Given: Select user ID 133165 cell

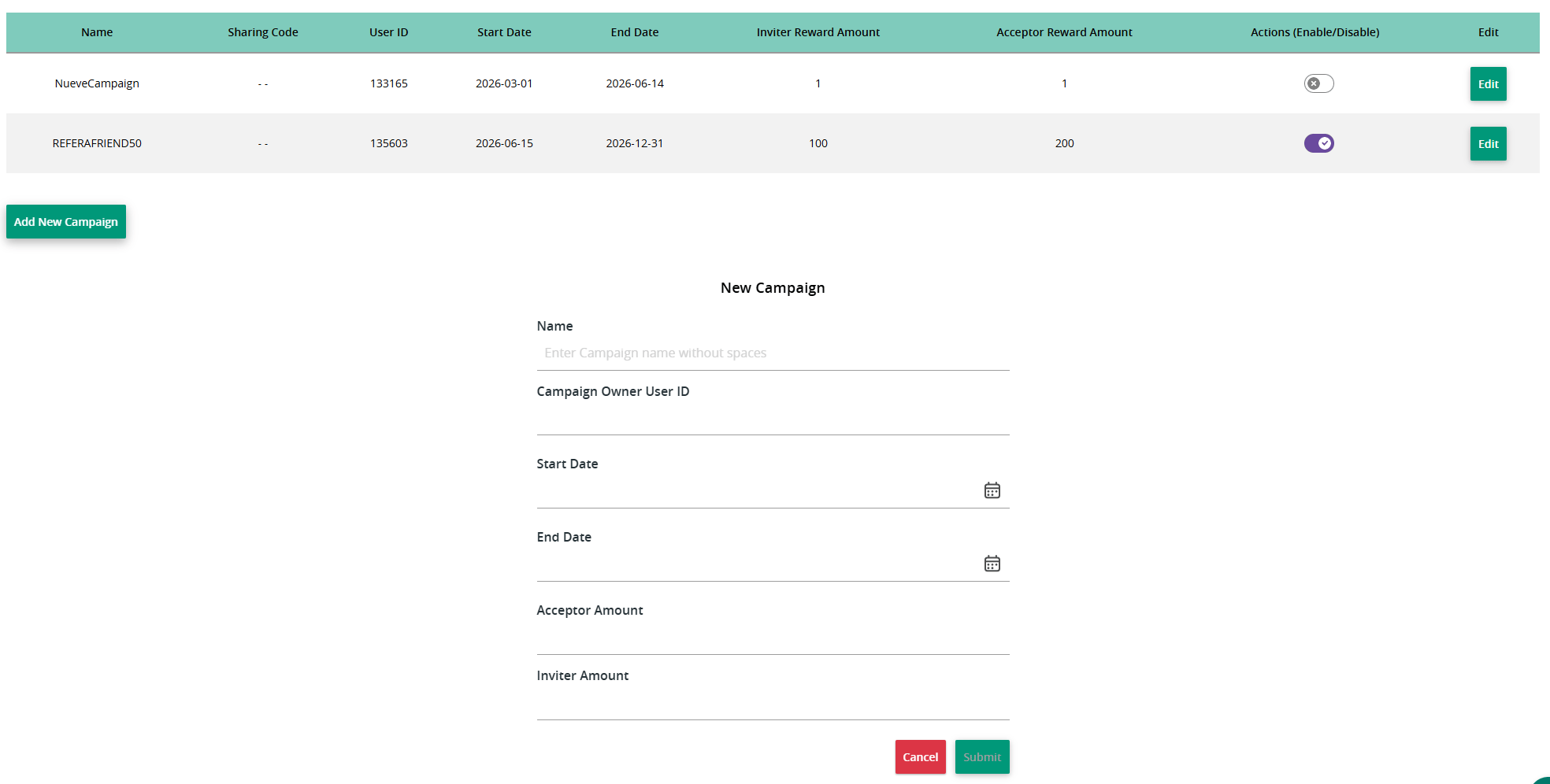Looking at the screenshot, I should 388,83.
